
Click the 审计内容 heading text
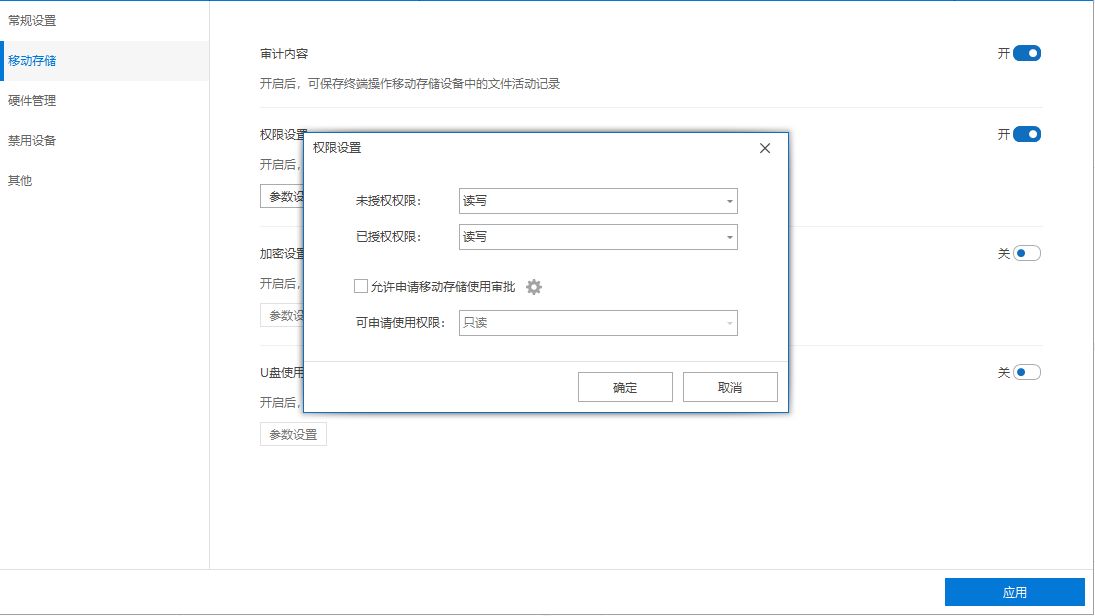point(284,54)
